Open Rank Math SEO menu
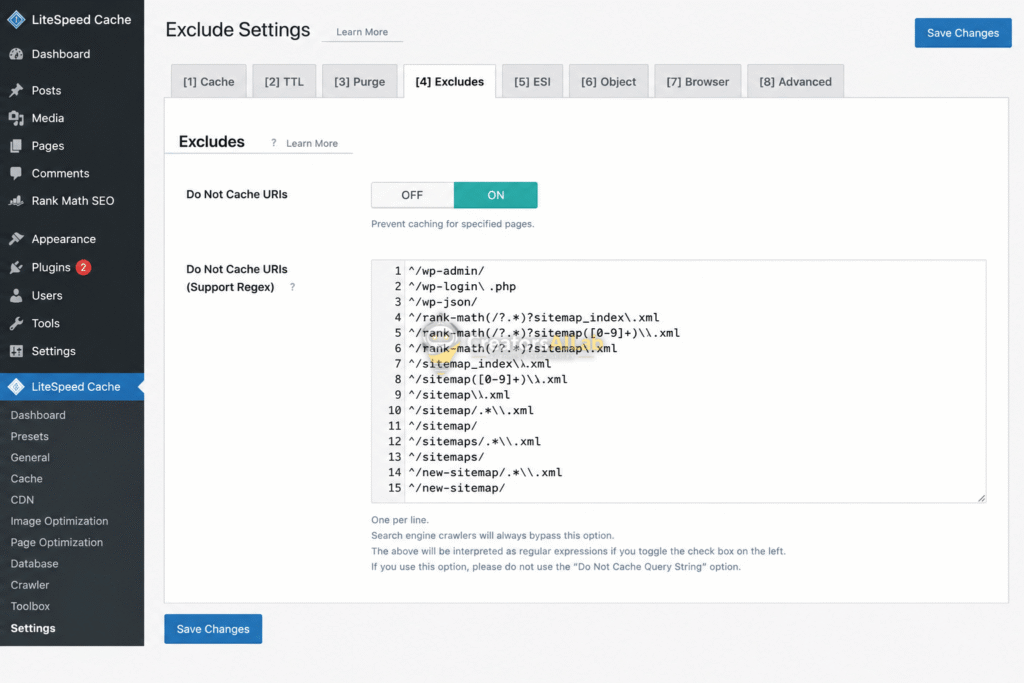The width and height of the screenshot is (1024, 683). point(72,200)
